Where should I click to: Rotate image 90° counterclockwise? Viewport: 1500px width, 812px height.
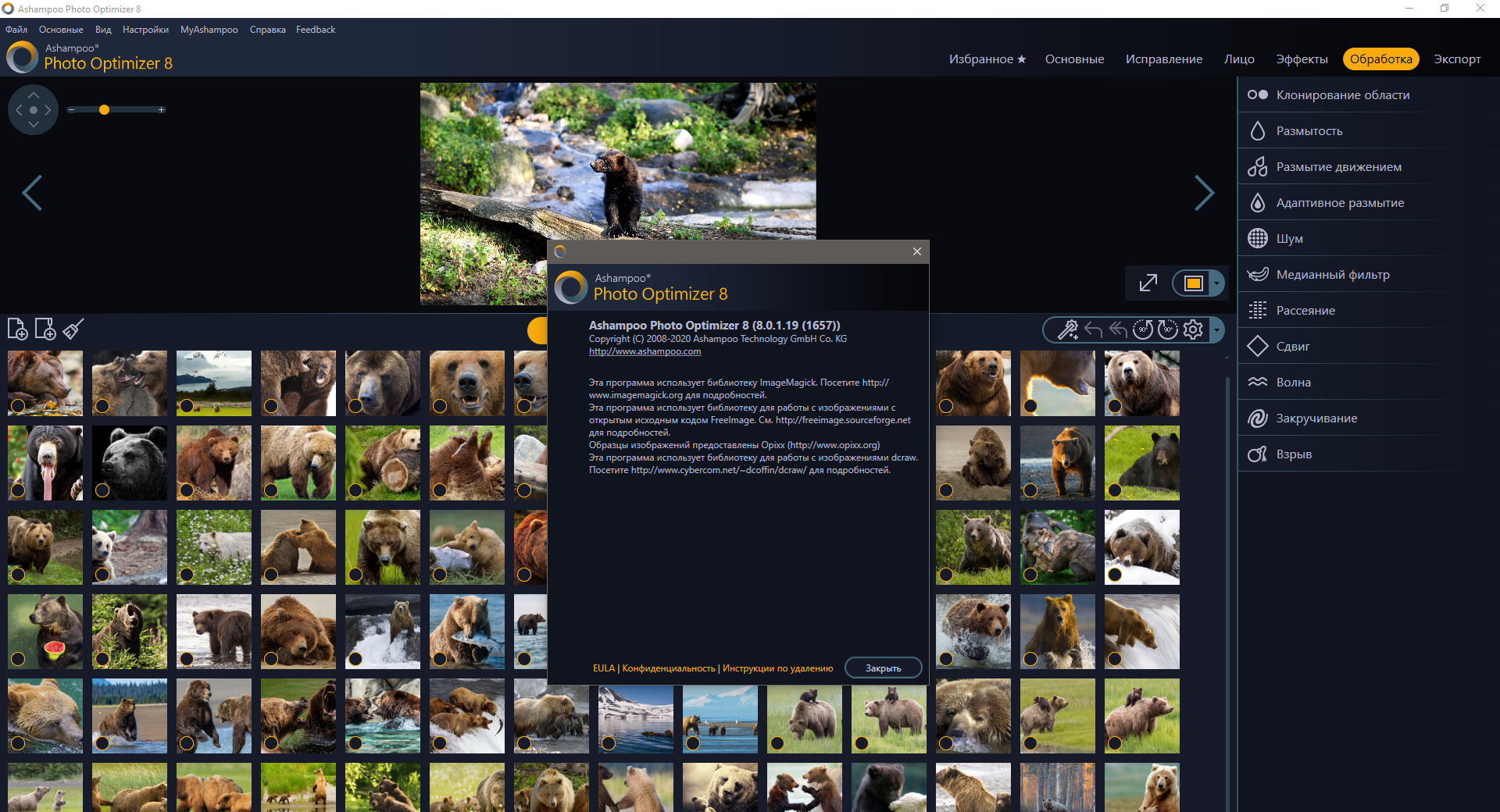point(1142,330)
